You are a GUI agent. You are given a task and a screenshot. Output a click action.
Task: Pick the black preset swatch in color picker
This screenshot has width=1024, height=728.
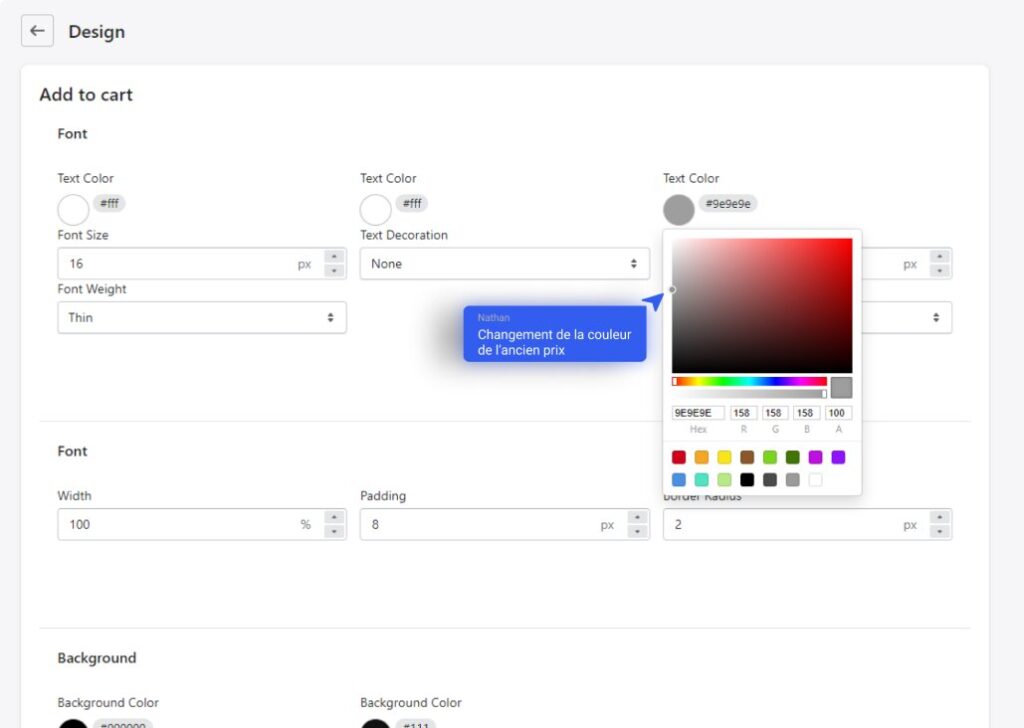pos(747,480)
